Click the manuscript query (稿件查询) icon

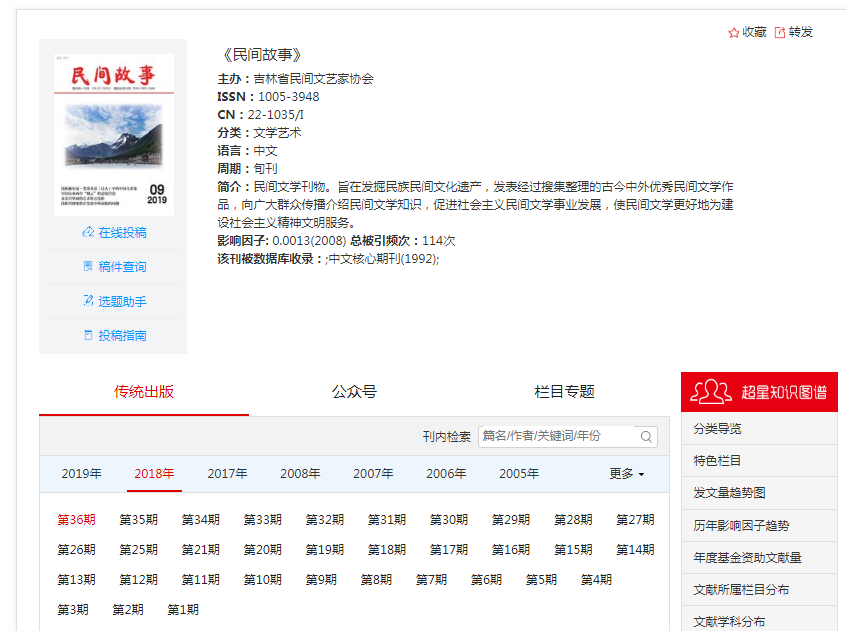coord(88,266)
